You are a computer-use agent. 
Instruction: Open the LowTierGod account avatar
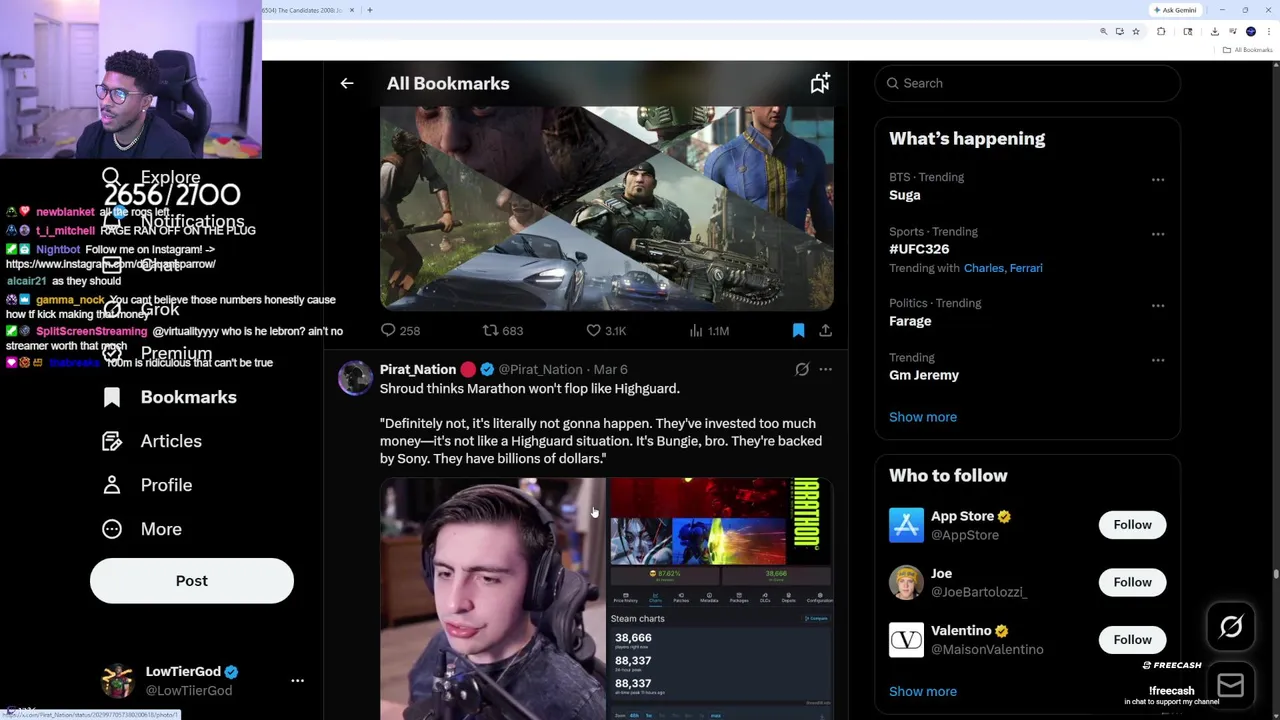[118, 681]
